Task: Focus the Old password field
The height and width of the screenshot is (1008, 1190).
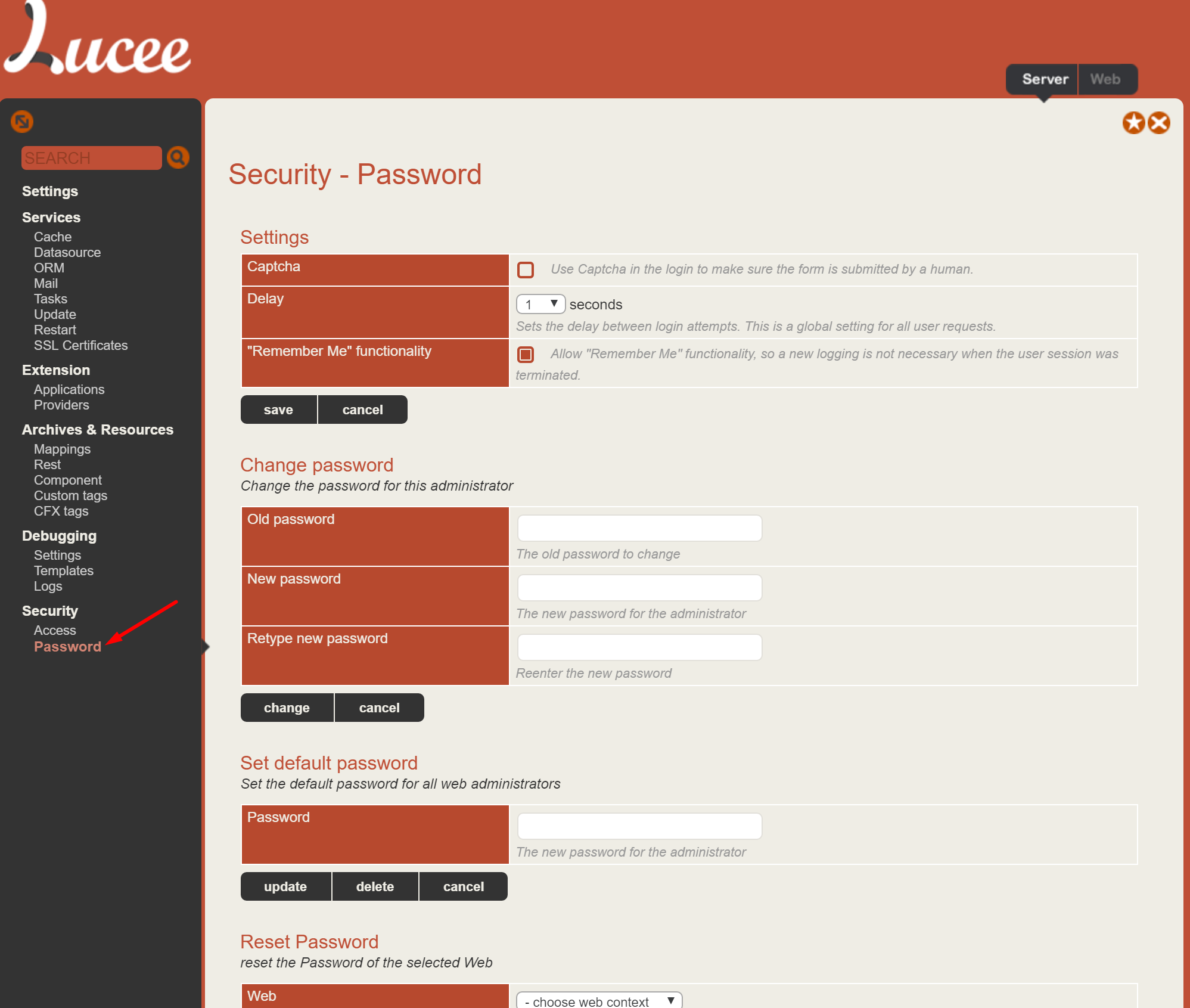Action: (639, 528)
